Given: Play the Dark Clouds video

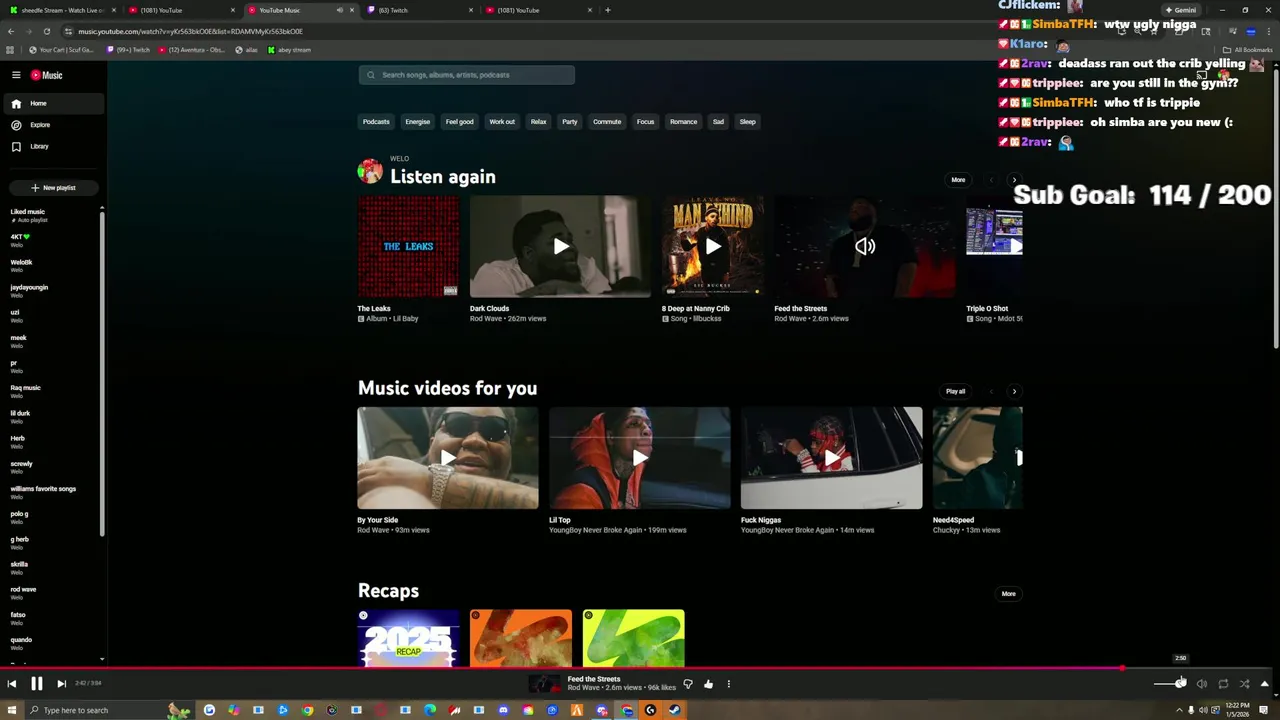Looking at the screenshot, I should pos(560,246).
